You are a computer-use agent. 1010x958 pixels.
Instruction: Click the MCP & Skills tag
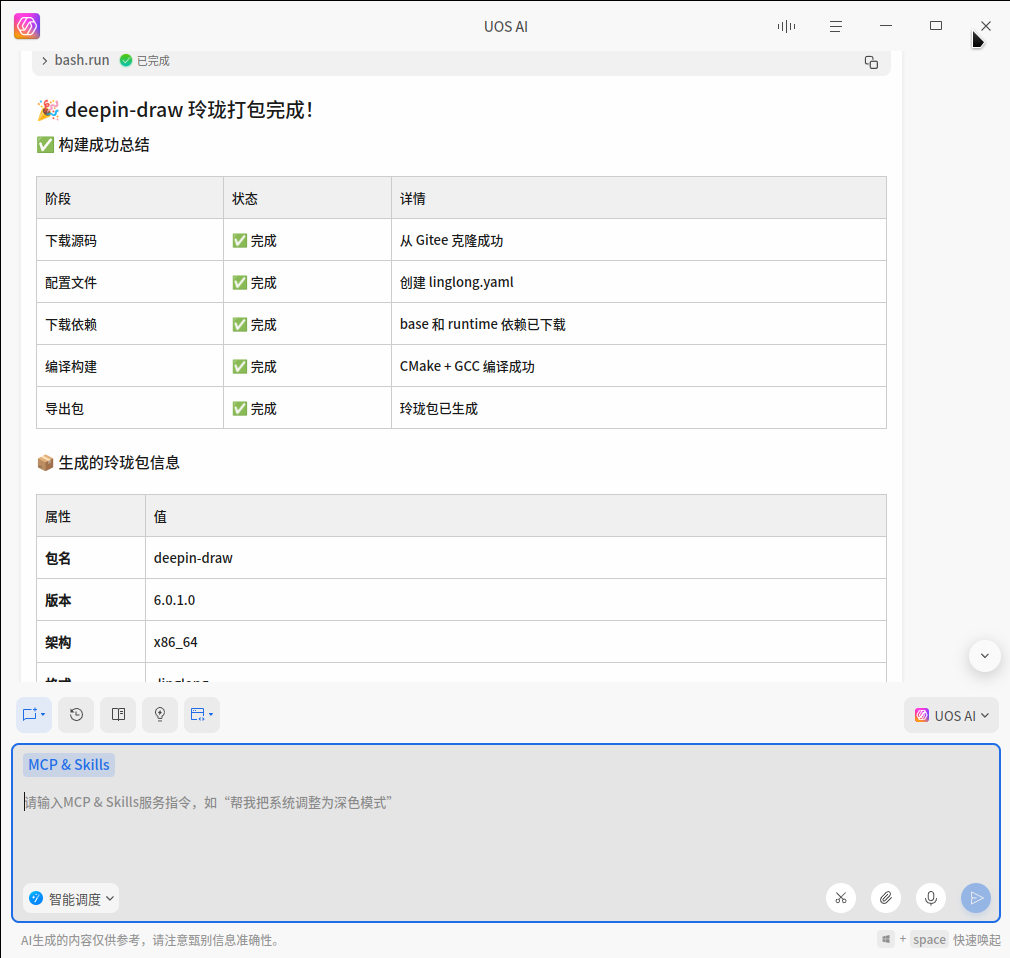tap(69, 765)
